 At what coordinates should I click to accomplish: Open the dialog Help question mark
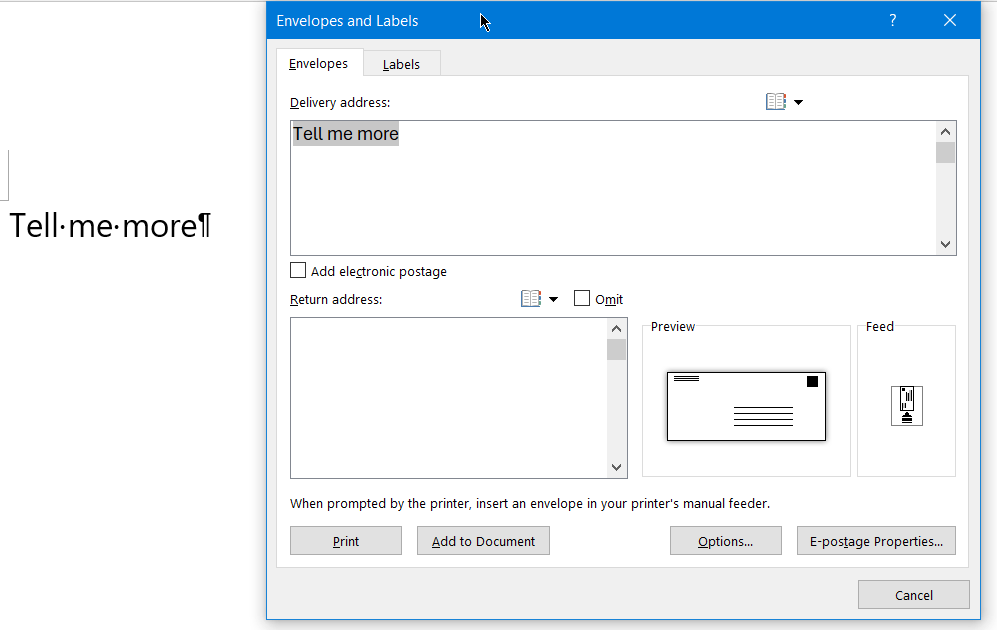click(893, 20)
